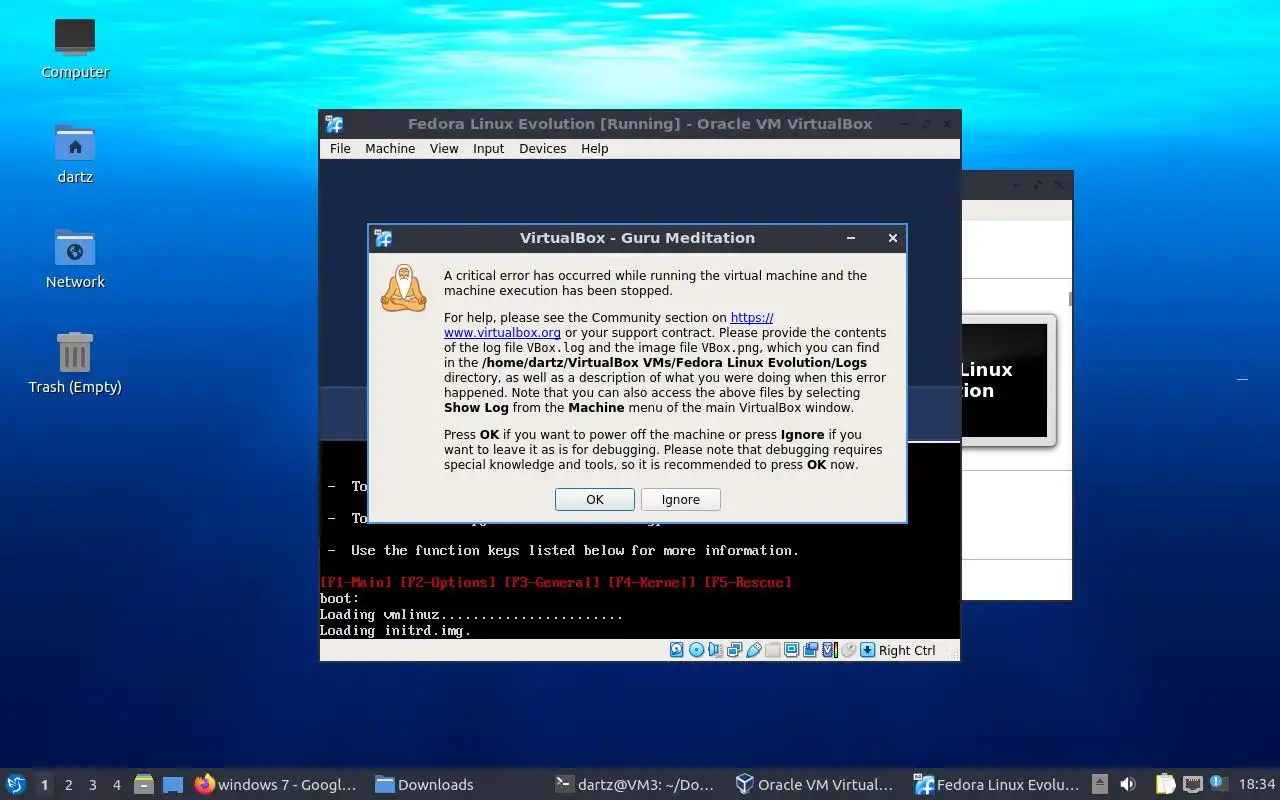Open the Trash (Empty) desktop icon
The height and width of the screenshot is (800, 1280).
75,363
